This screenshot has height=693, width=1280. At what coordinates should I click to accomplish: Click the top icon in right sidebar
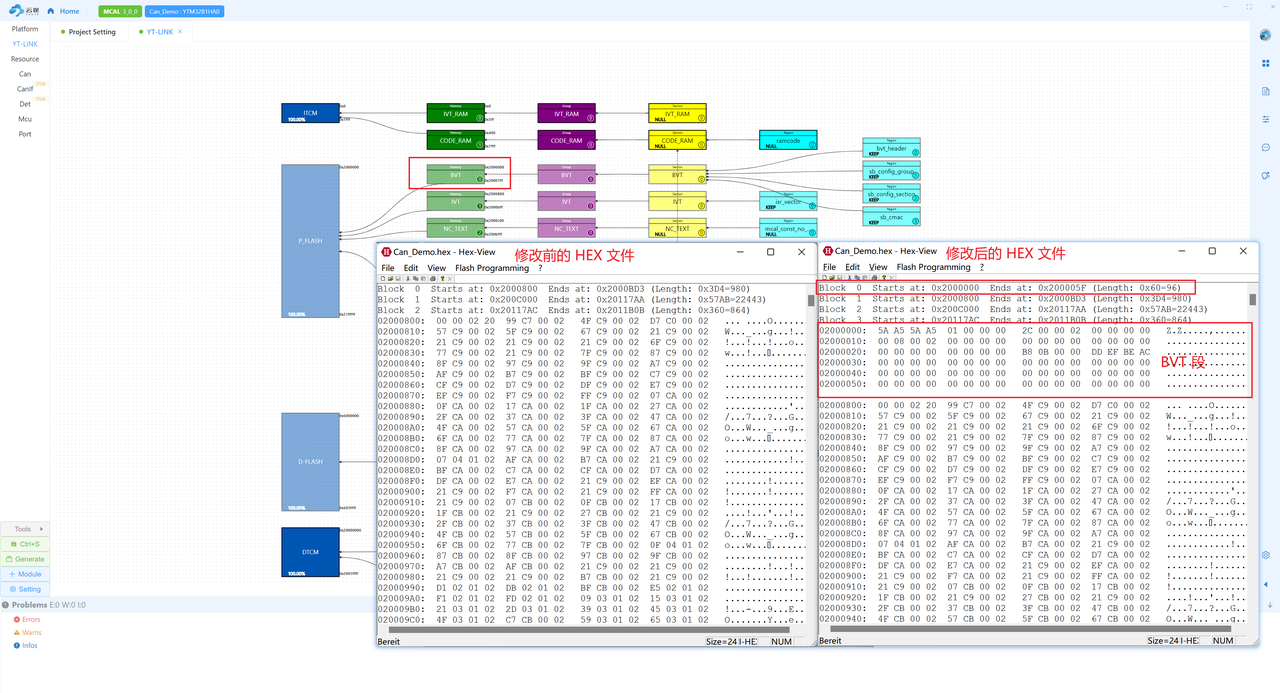click(x=1265, y=35)
